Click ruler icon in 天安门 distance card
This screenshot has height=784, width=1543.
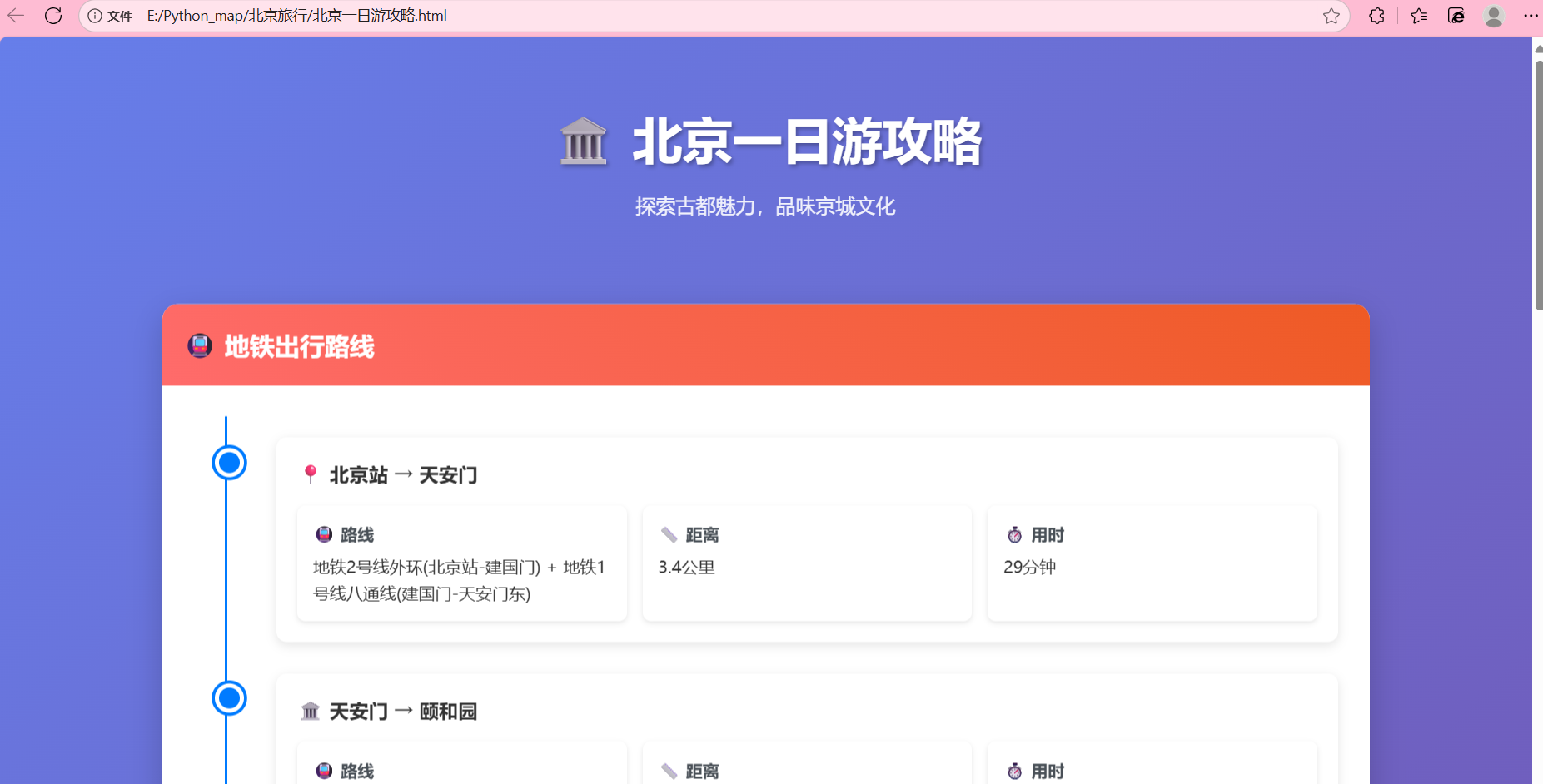669,771
